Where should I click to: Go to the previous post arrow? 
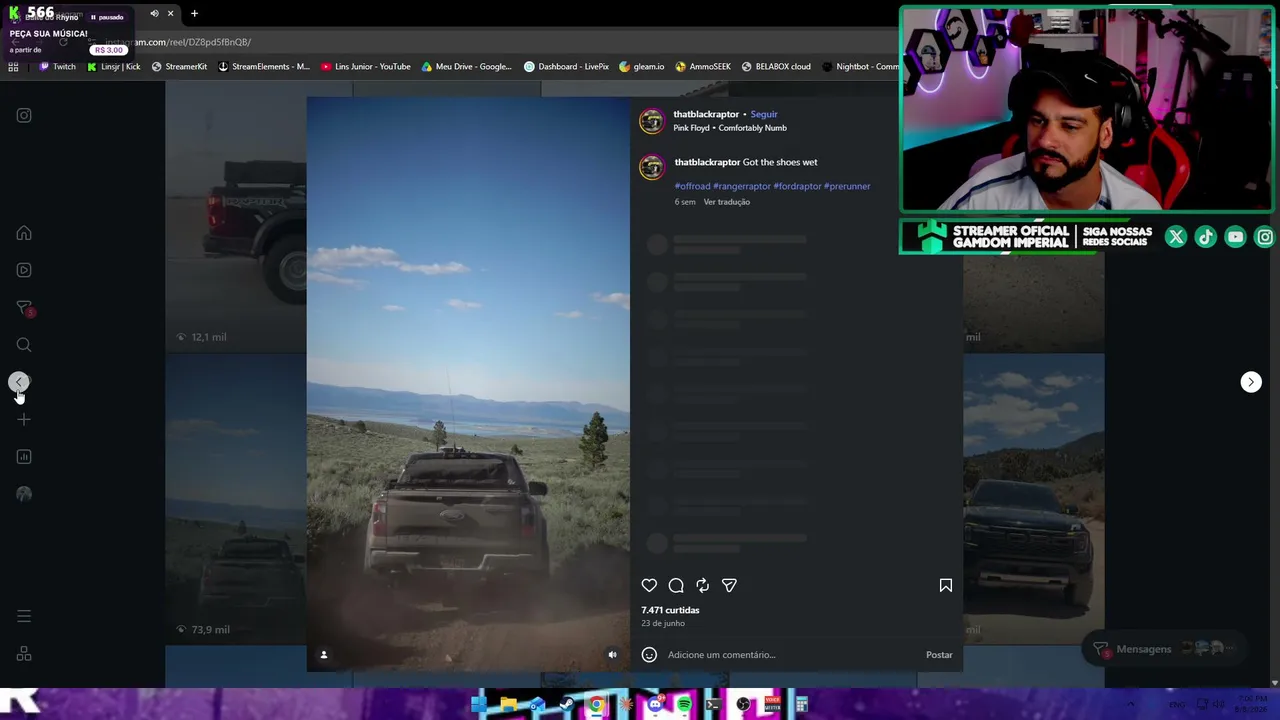pos(18,382)
